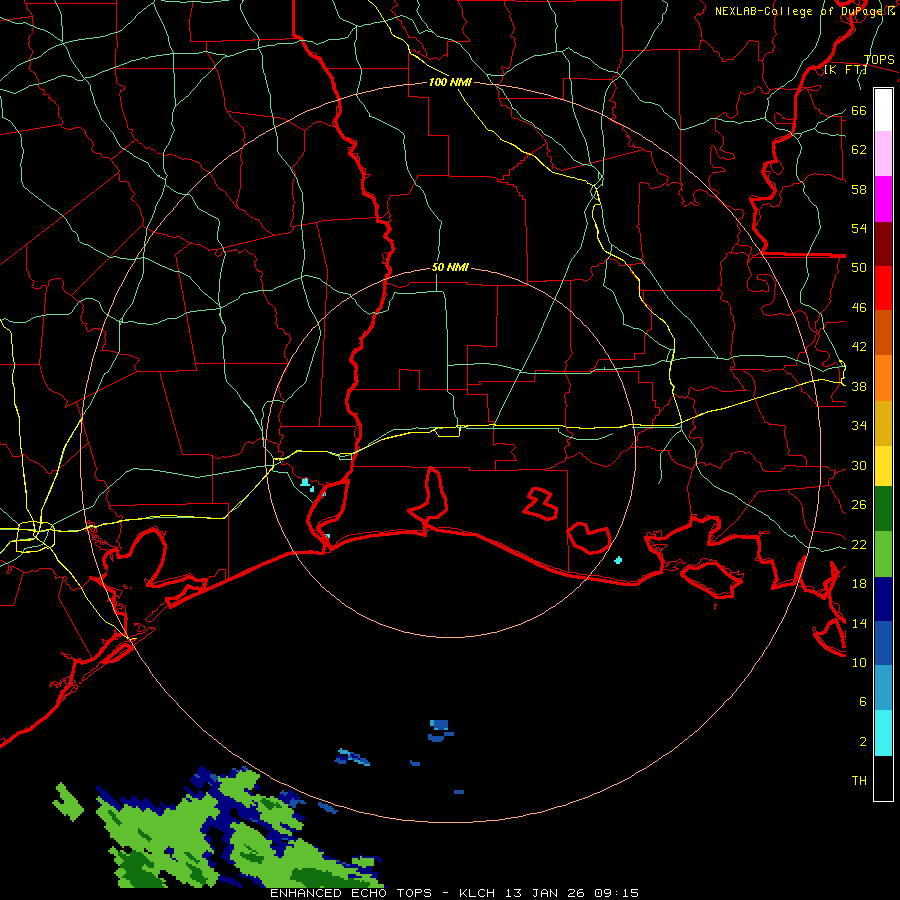The height and width of the screenshot is (900, 900).
Task: Select the bright red legend swatch
Action: [x=883, y=288]
